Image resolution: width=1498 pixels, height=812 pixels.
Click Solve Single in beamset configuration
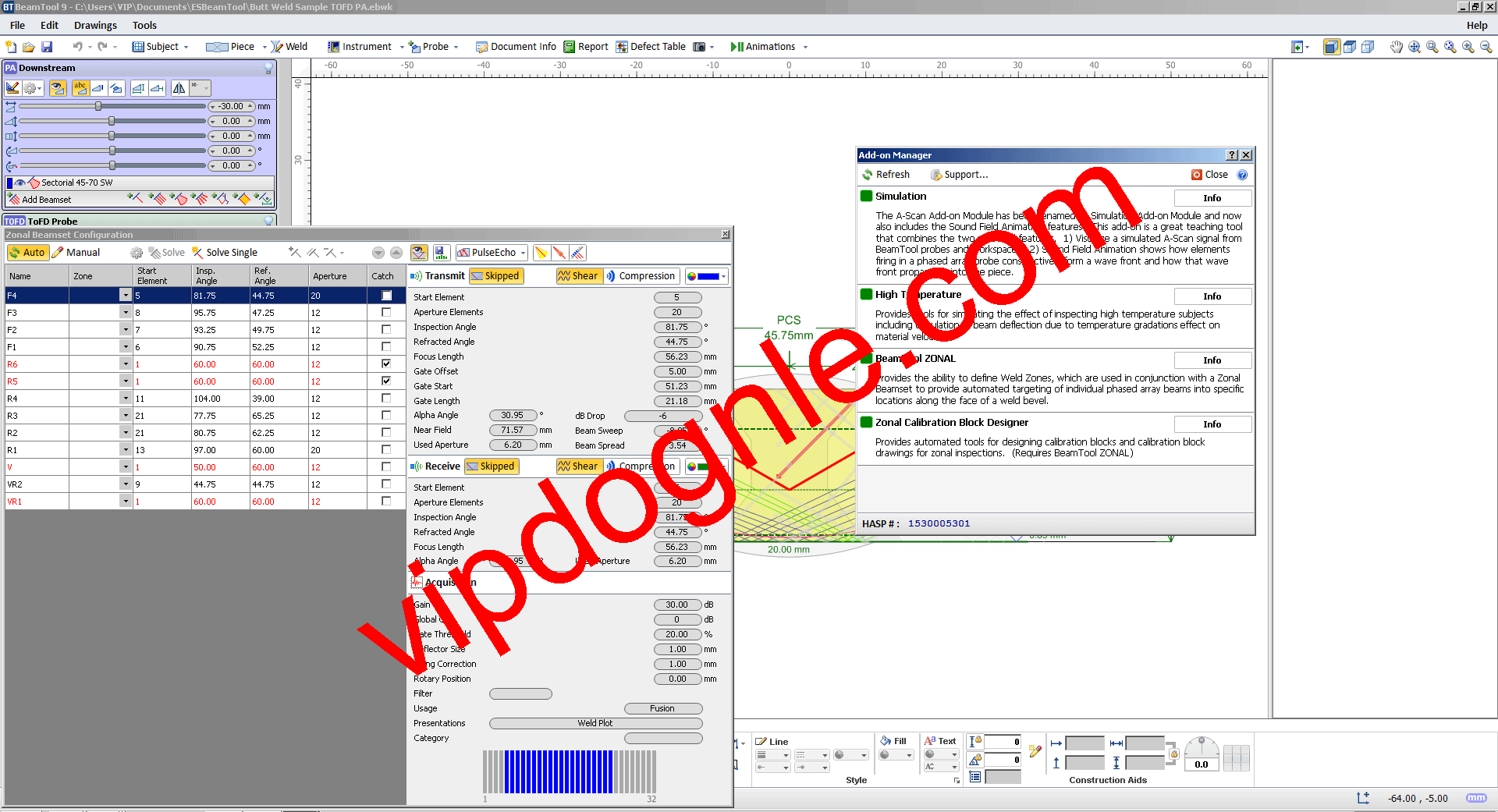tap(225, 253)
